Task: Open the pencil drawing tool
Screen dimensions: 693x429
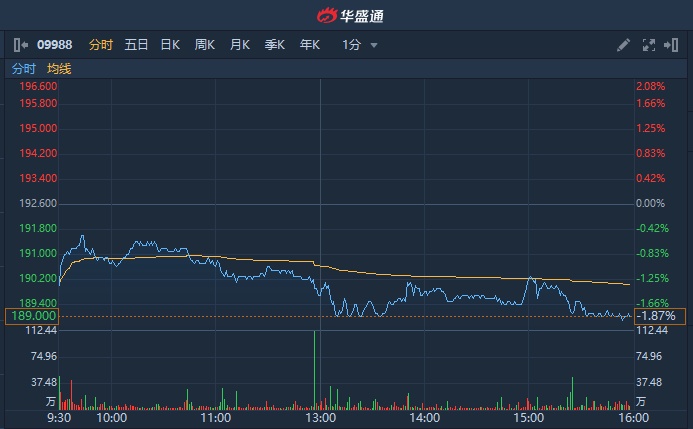Action: (x=623, y=45)
